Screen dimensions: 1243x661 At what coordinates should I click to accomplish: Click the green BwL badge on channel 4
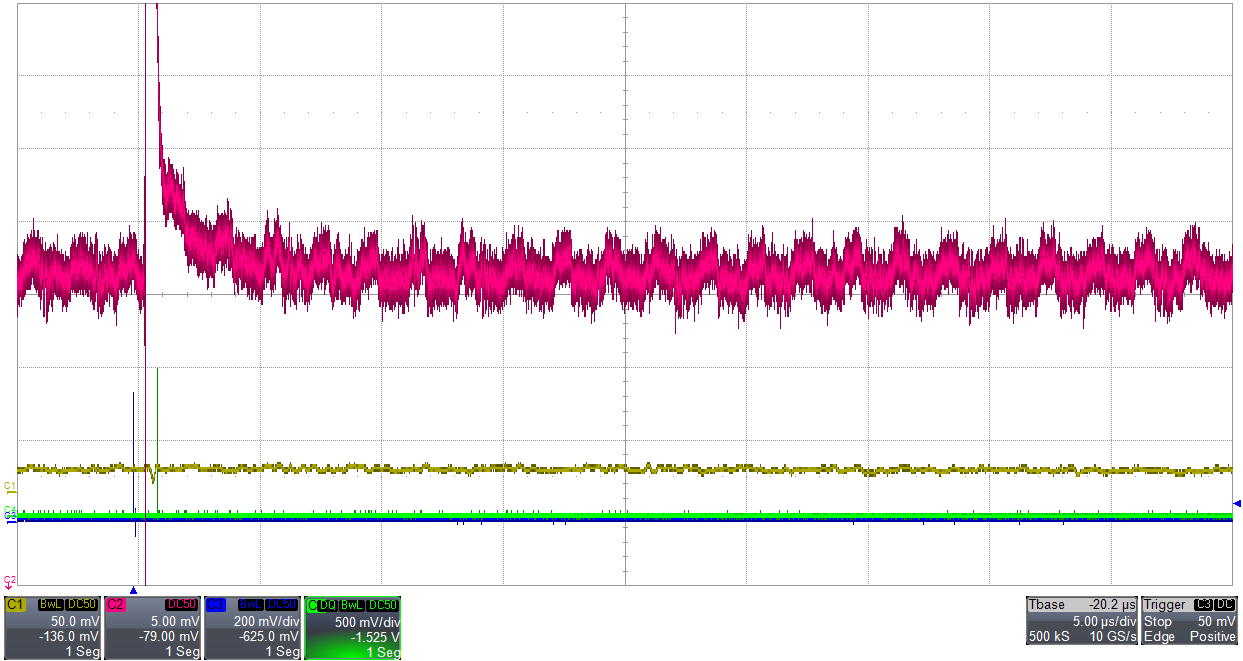351,605
